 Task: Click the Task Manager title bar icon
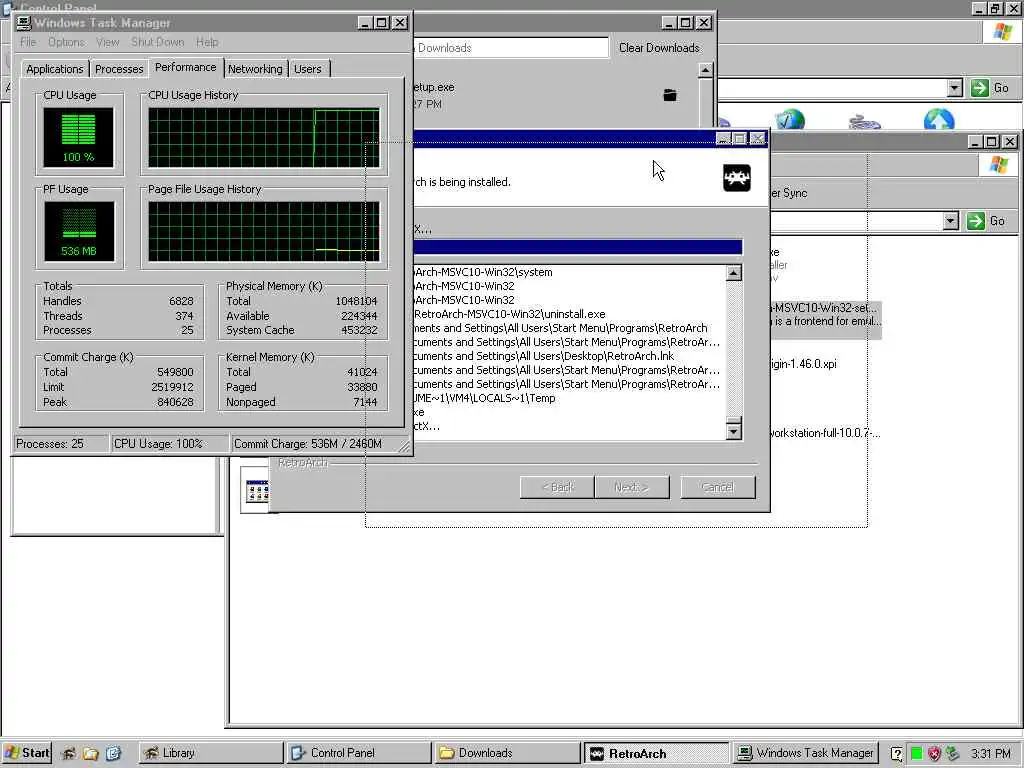24,23
